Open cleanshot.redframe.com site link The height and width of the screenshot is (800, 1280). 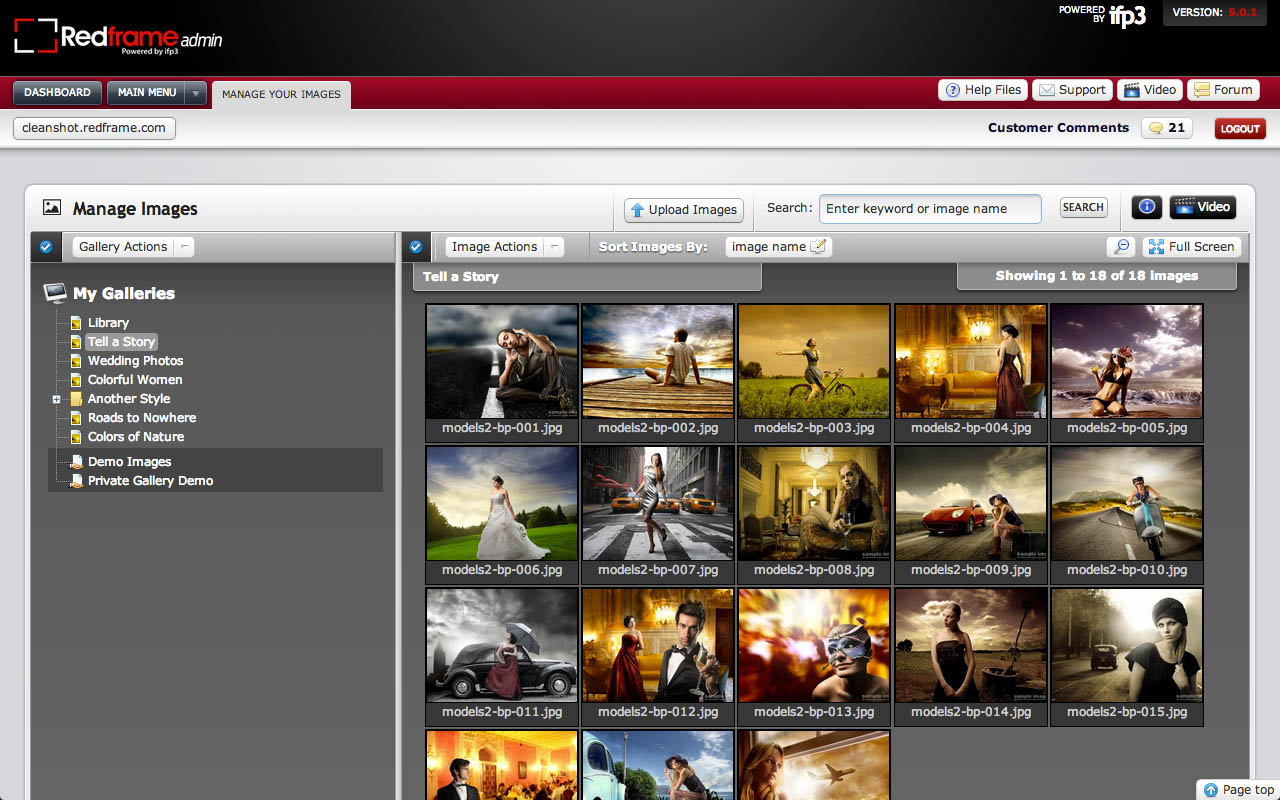pos(94,128)
